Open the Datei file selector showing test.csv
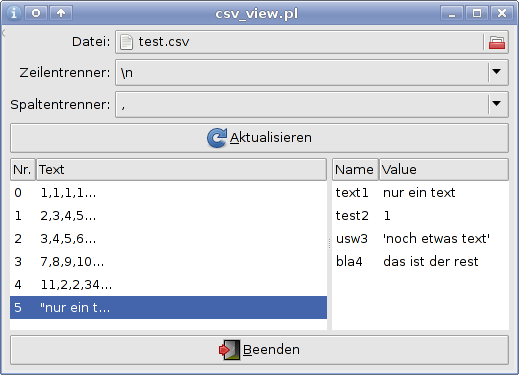The width and height of the screenshot is (519, 375). [300, 42]
